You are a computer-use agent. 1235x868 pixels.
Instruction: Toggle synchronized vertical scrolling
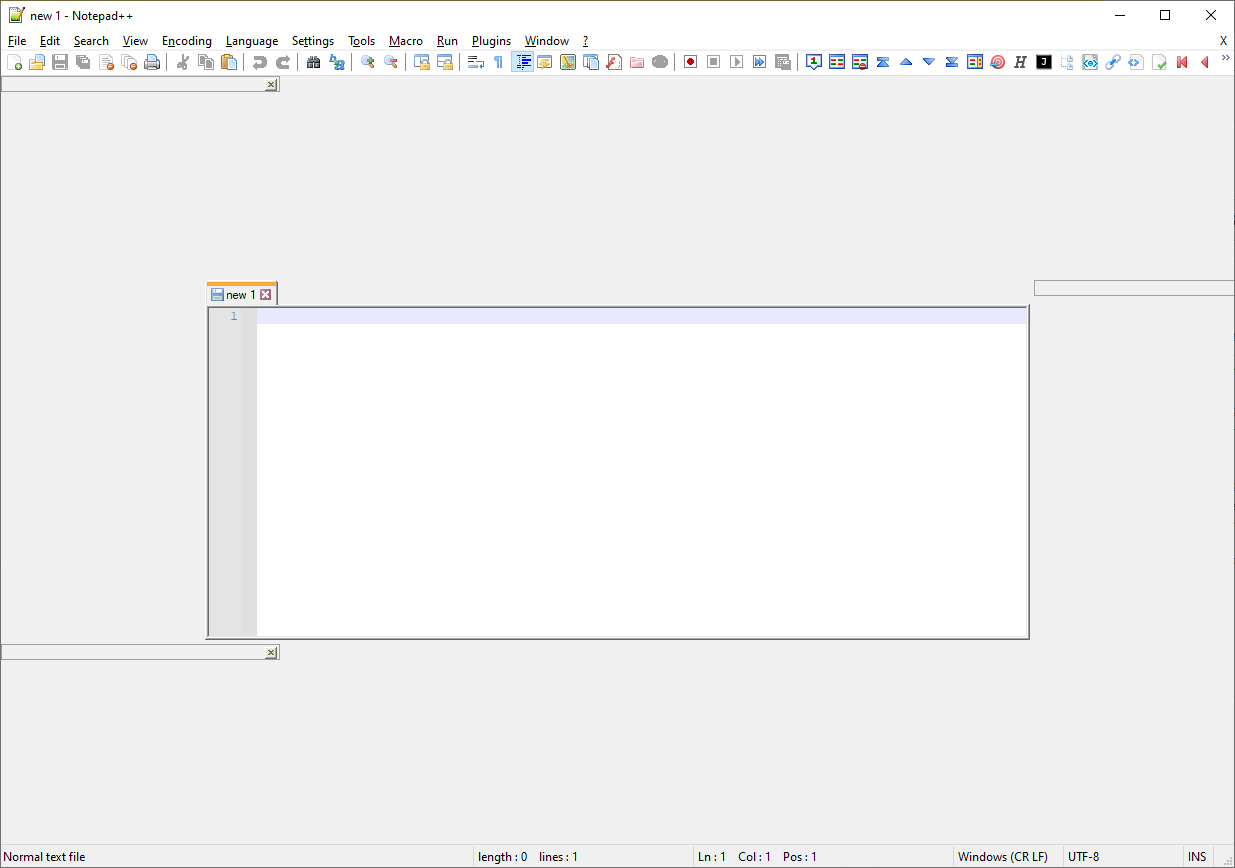(422, 62)
